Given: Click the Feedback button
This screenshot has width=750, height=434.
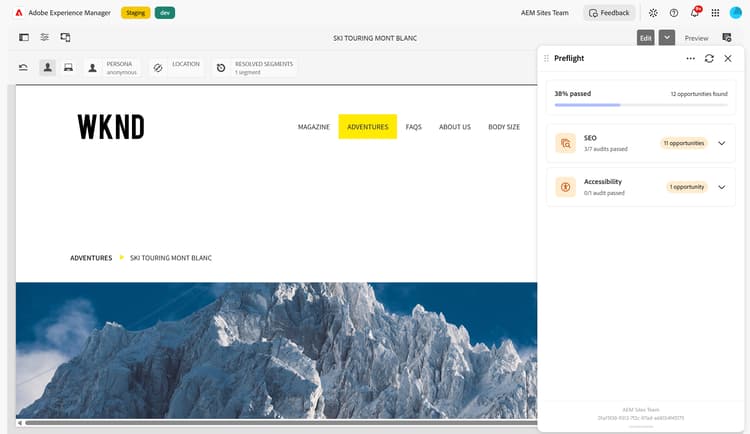Looking at the screenshot, I should click(609, 13).
